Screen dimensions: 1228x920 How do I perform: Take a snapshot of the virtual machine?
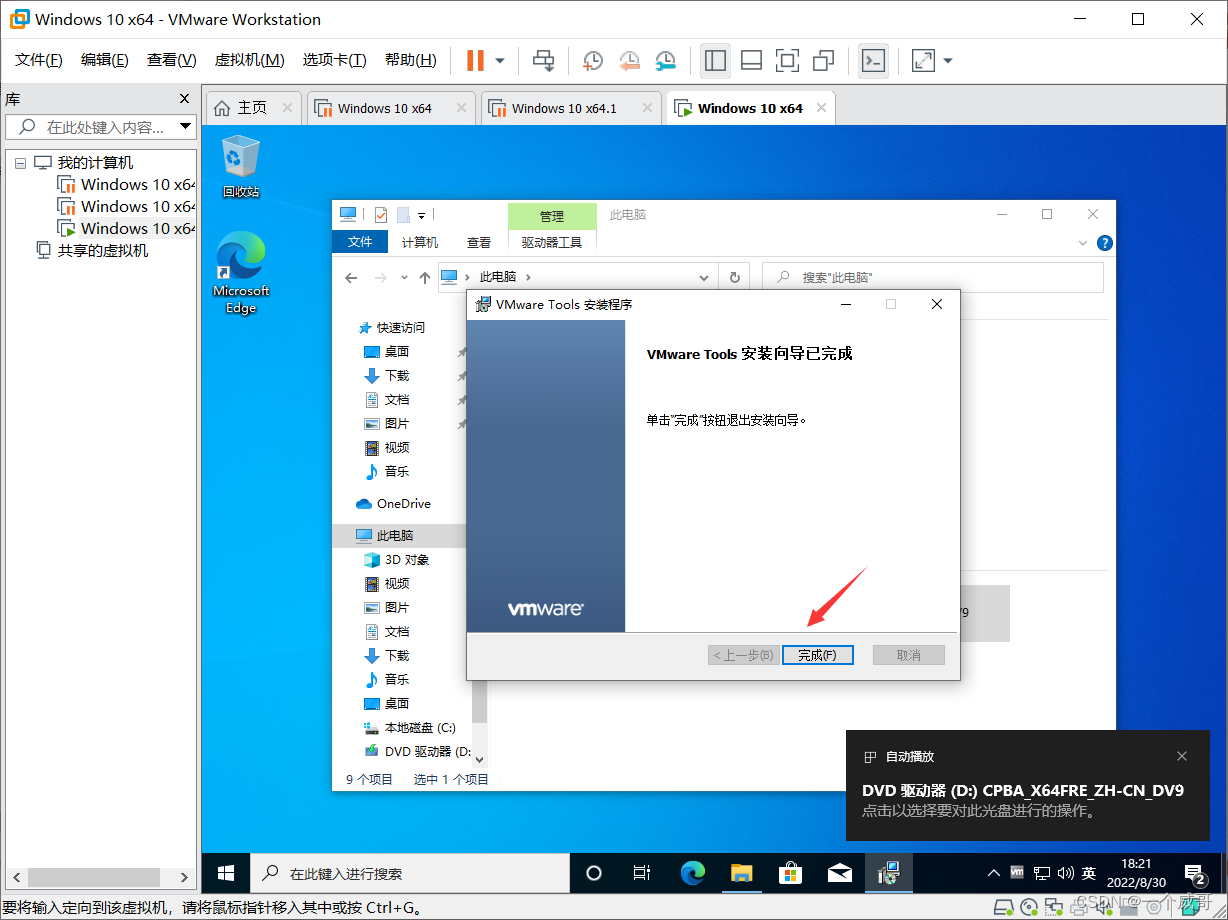(x=593, y=60)
